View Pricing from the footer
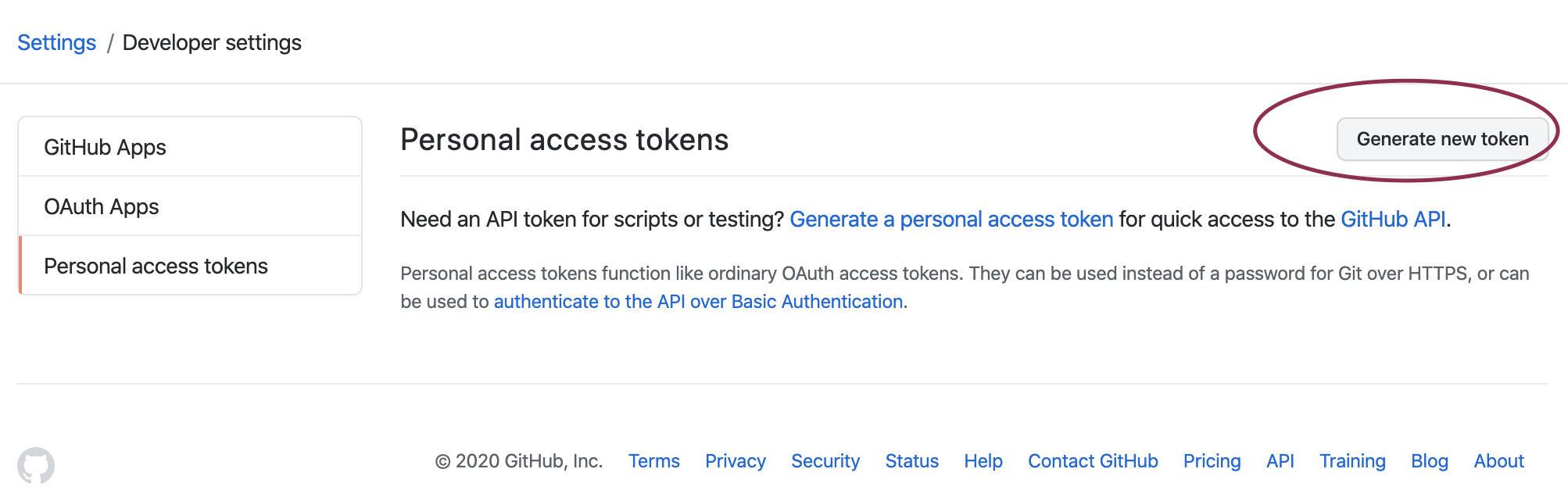Screen dimensions: 1568x494 click(1212, 461)
